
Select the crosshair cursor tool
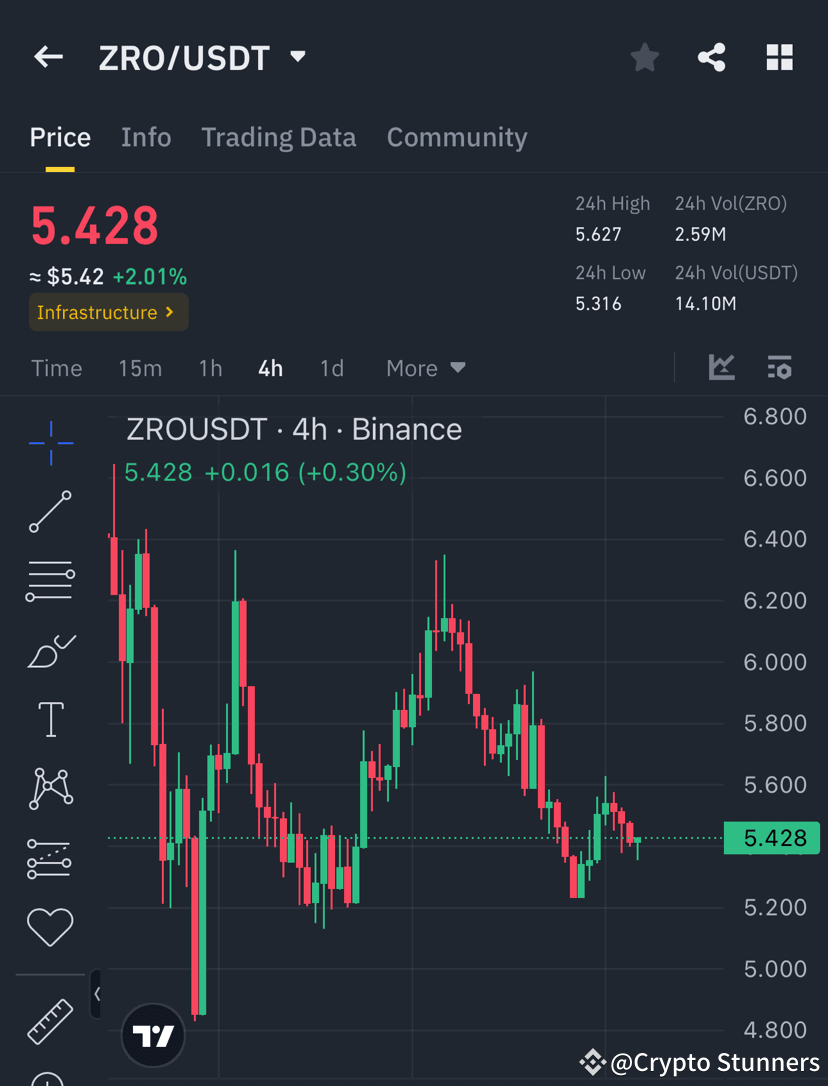click(x=50, y=443)
